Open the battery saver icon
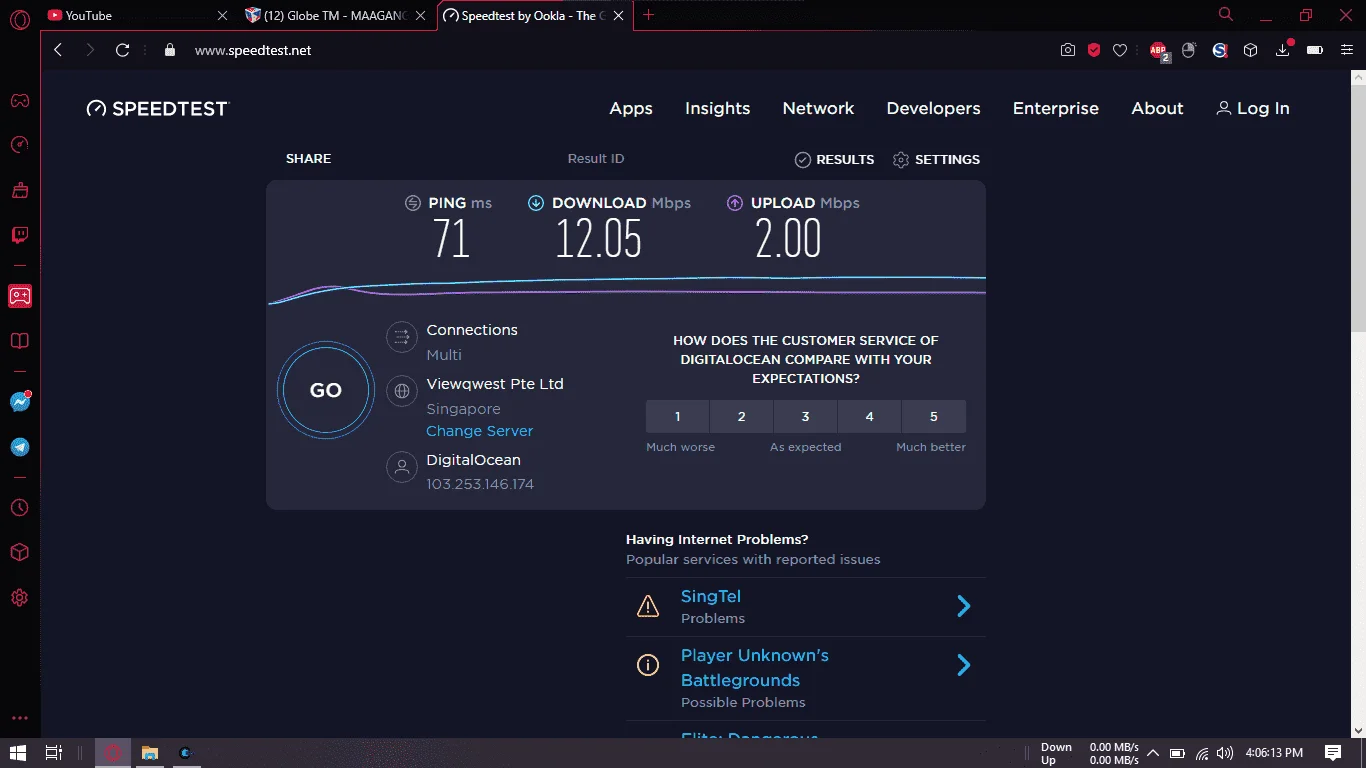Viewport: 1366px width, 768px height. pos(1315,50)
